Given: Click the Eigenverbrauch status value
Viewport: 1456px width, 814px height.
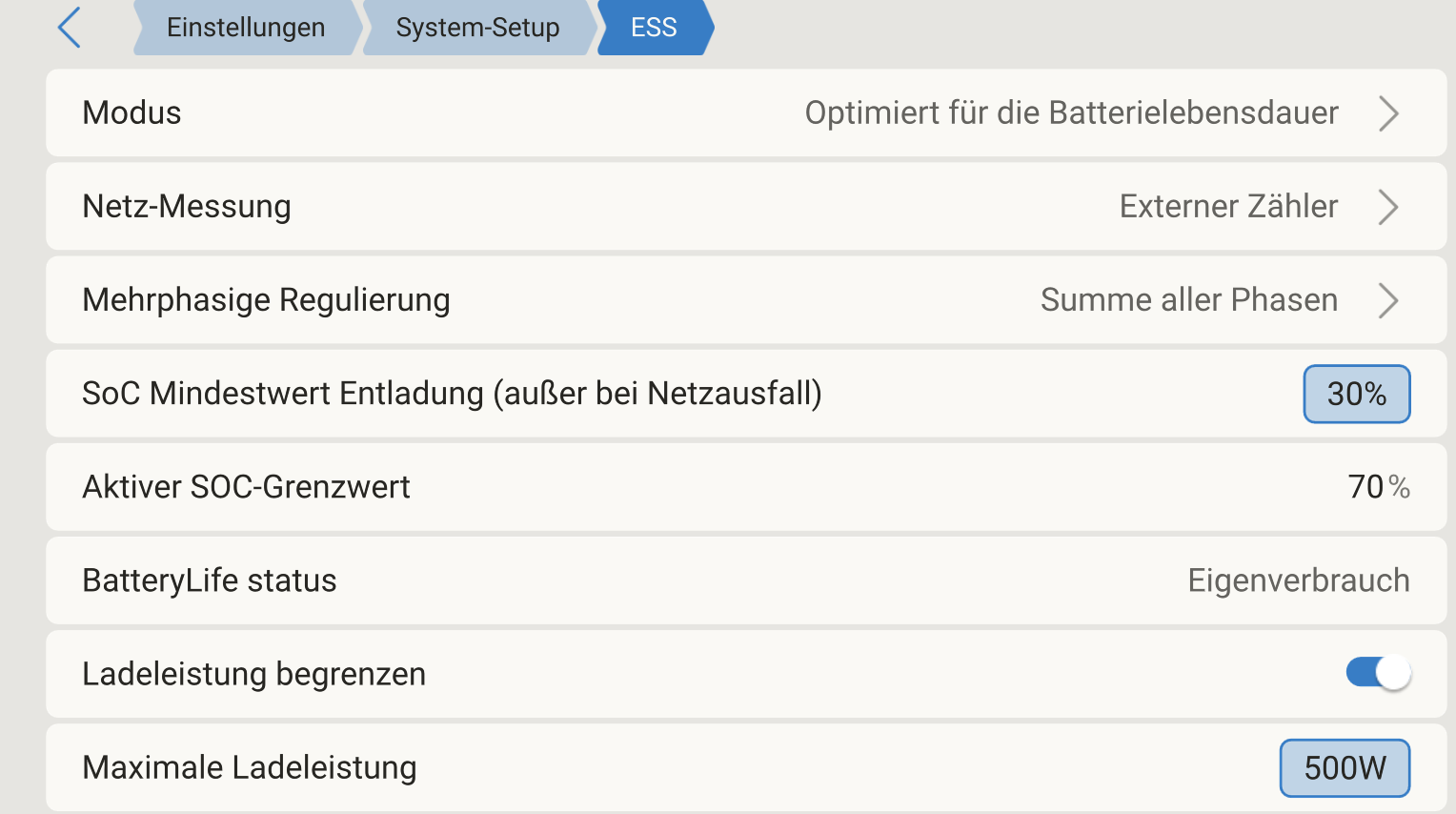Looking at the screenshot, I should (x=1298, y=580).
